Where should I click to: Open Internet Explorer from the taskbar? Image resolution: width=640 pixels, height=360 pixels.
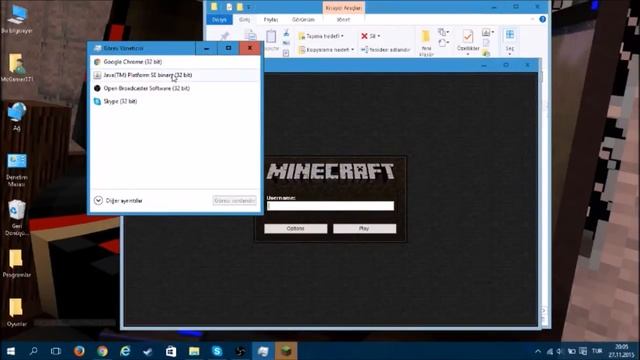pos(125,351)
